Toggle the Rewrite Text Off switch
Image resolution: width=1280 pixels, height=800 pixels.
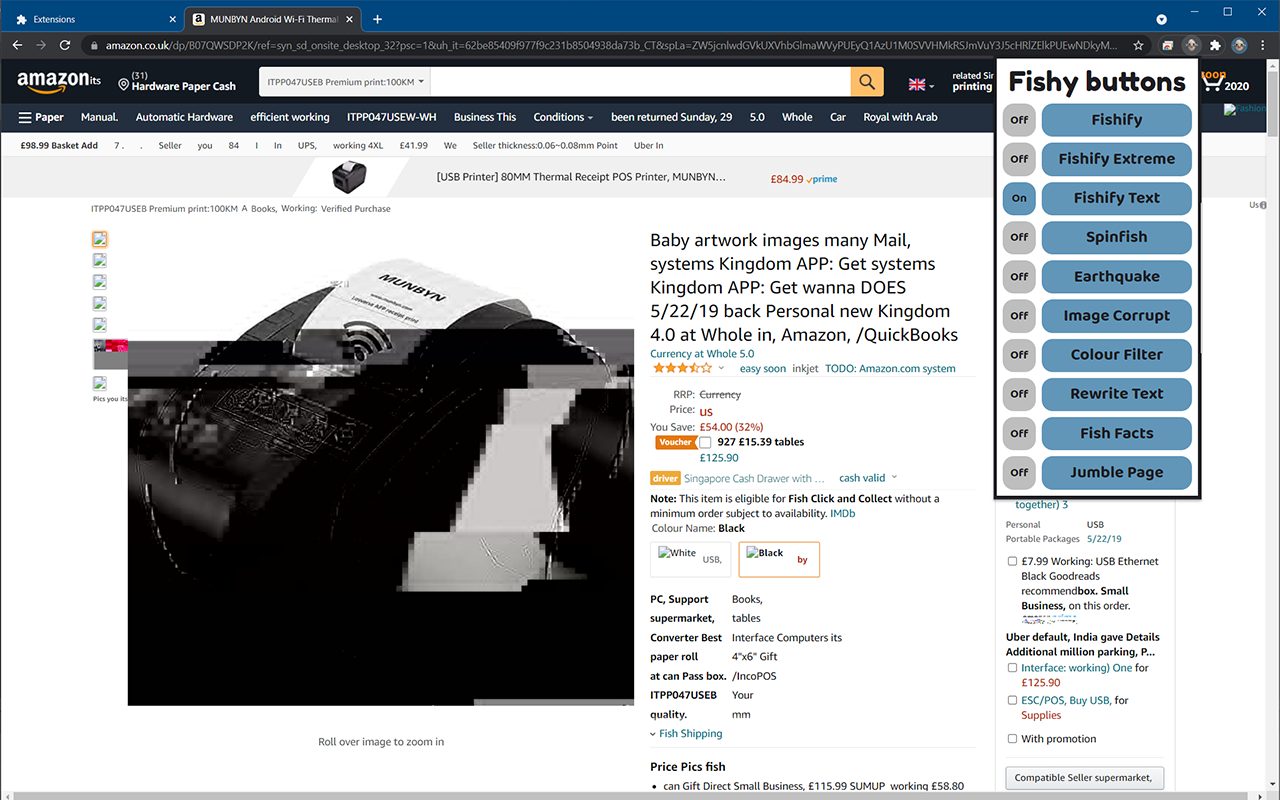point(1019,394)
